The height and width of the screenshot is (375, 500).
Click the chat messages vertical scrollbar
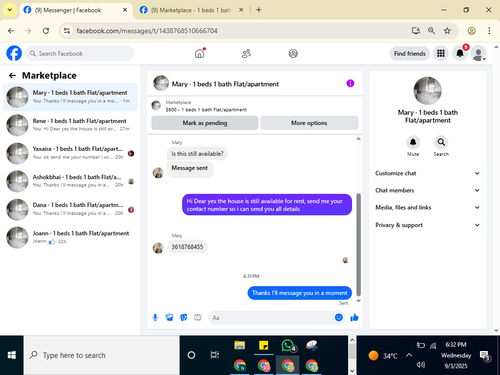click(x=359, y=244)
